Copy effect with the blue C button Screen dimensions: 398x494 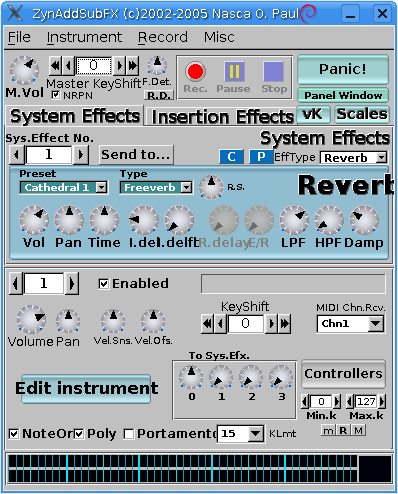tap(231, 157)
